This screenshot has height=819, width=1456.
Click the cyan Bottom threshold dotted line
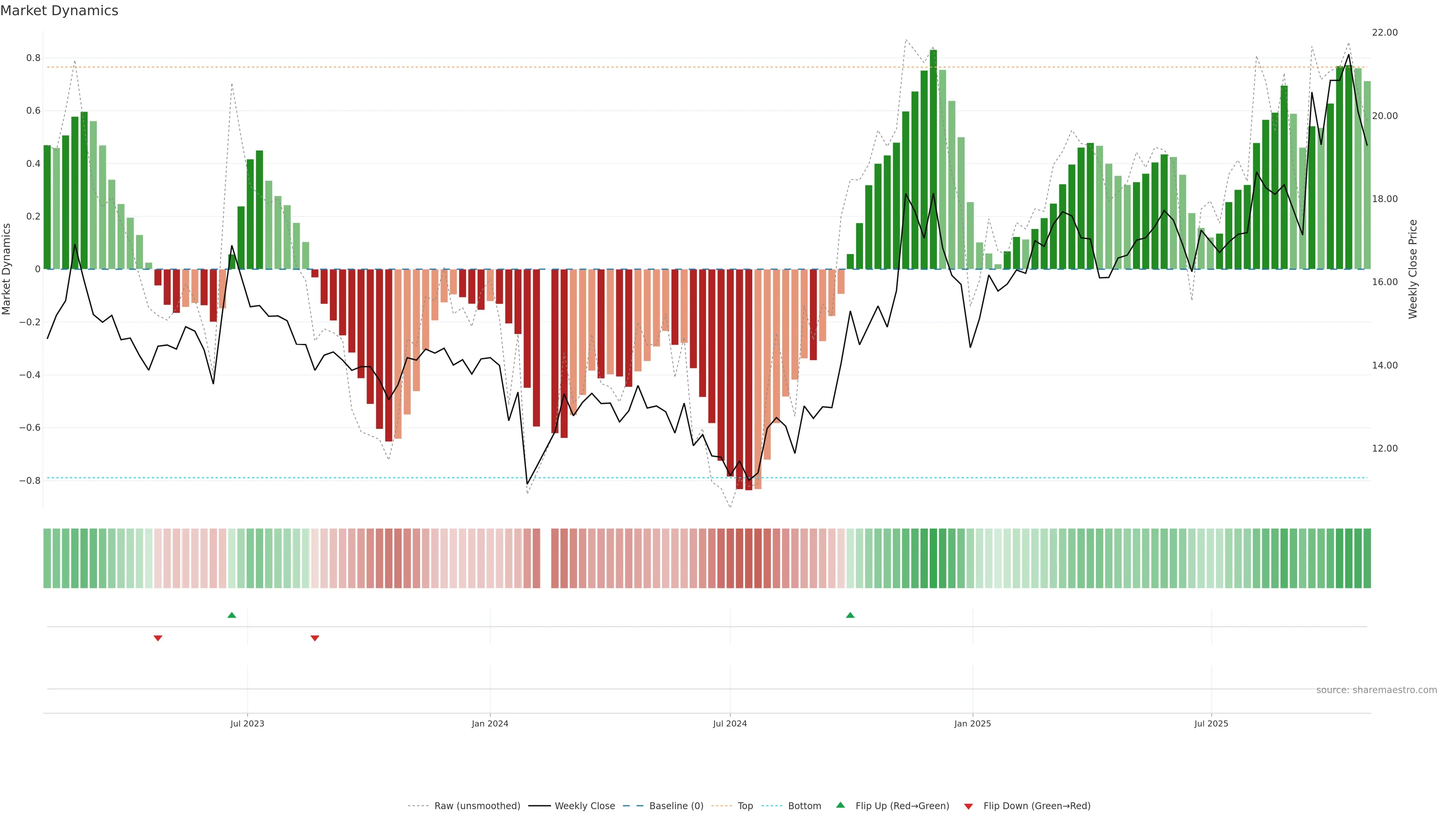(339, 478)
